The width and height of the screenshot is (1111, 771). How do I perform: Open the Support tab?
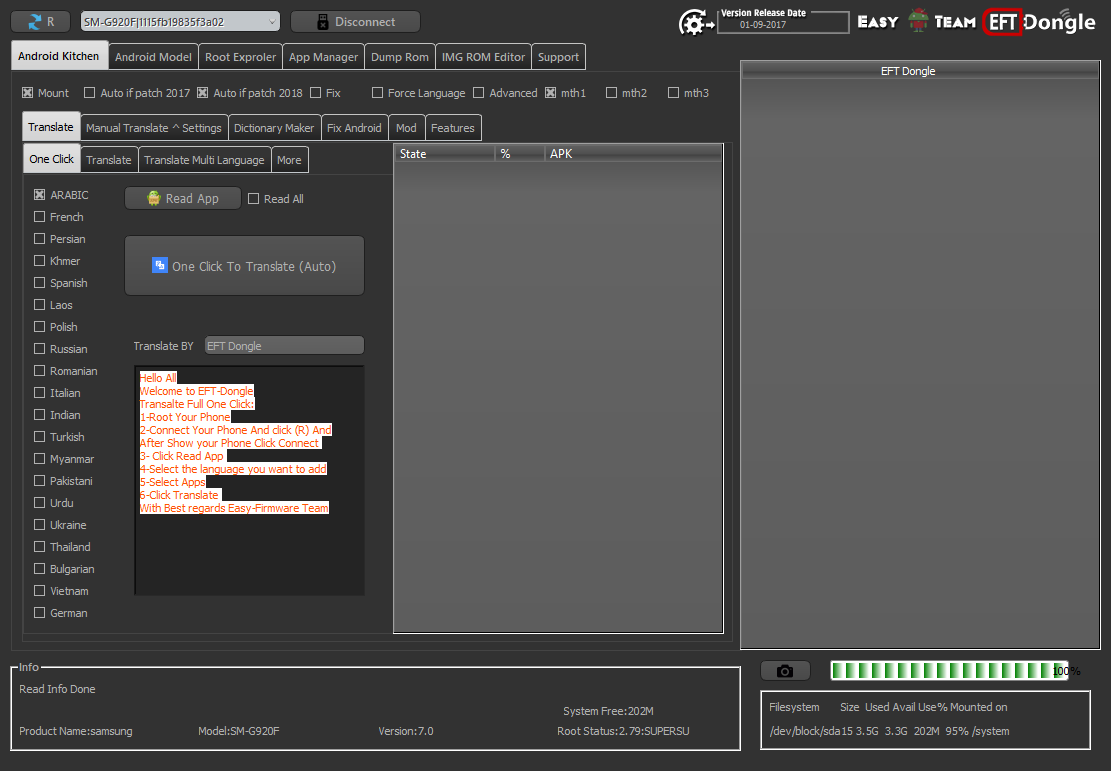558,57
